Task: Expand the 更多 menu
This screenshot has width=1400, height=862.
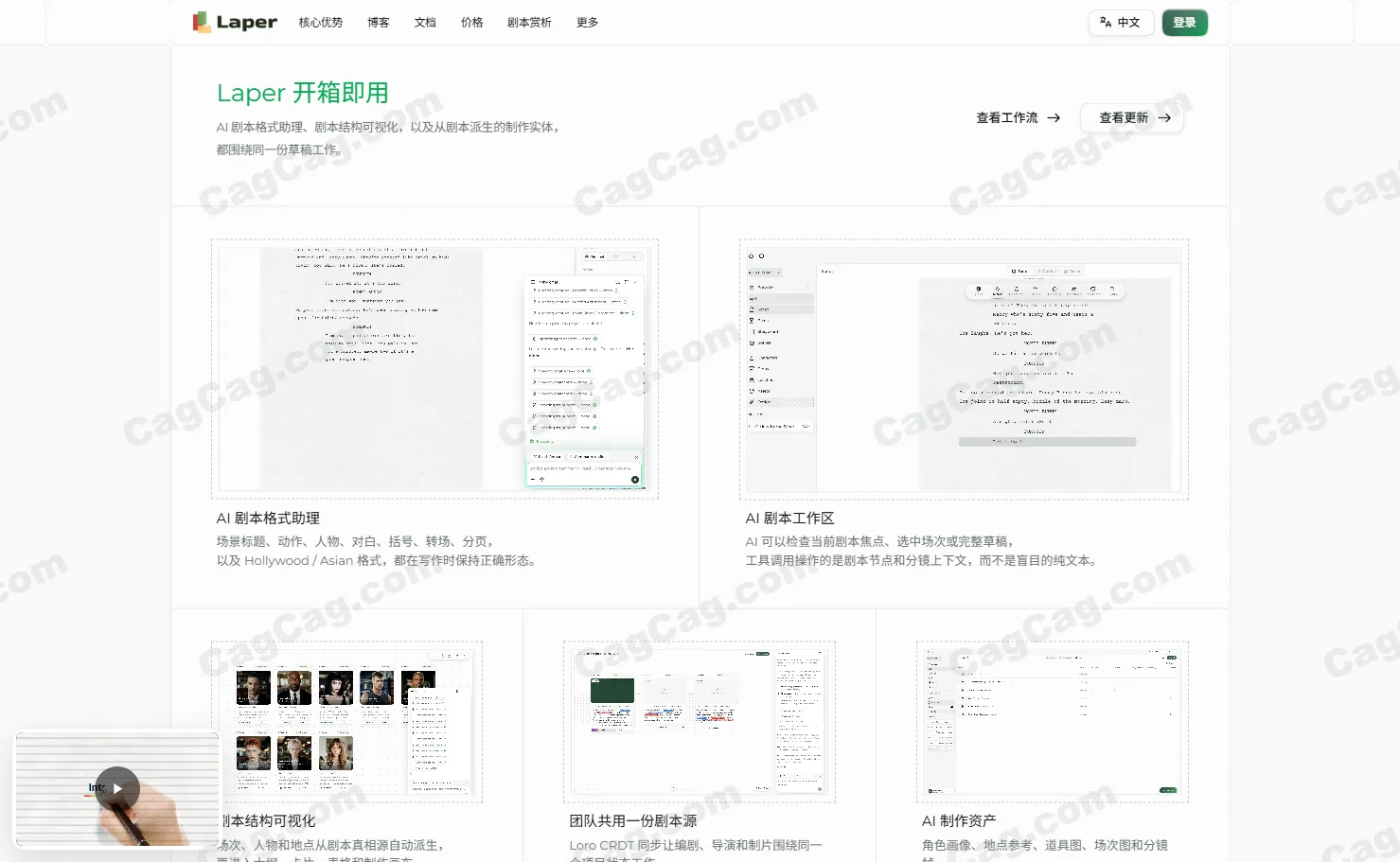Action: coord(587,23)
